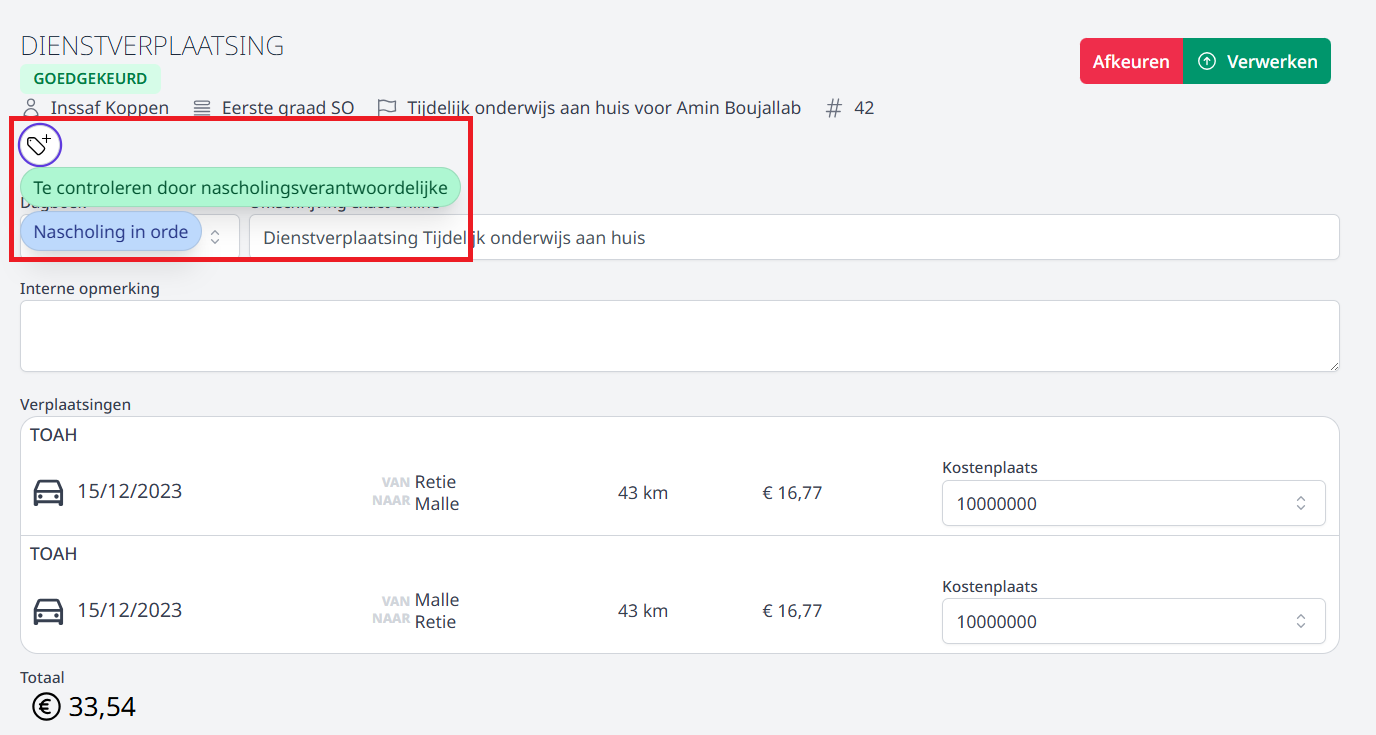Click the euro icon beside total 33,54
This screenshot has height=735, width=1376.
click(x=46, y=707)
